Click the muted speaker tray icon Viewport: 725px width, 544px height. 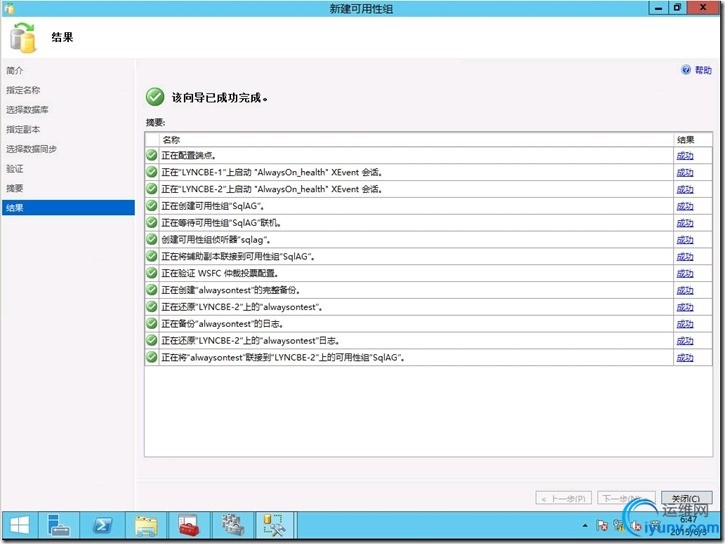coord(636,526)
